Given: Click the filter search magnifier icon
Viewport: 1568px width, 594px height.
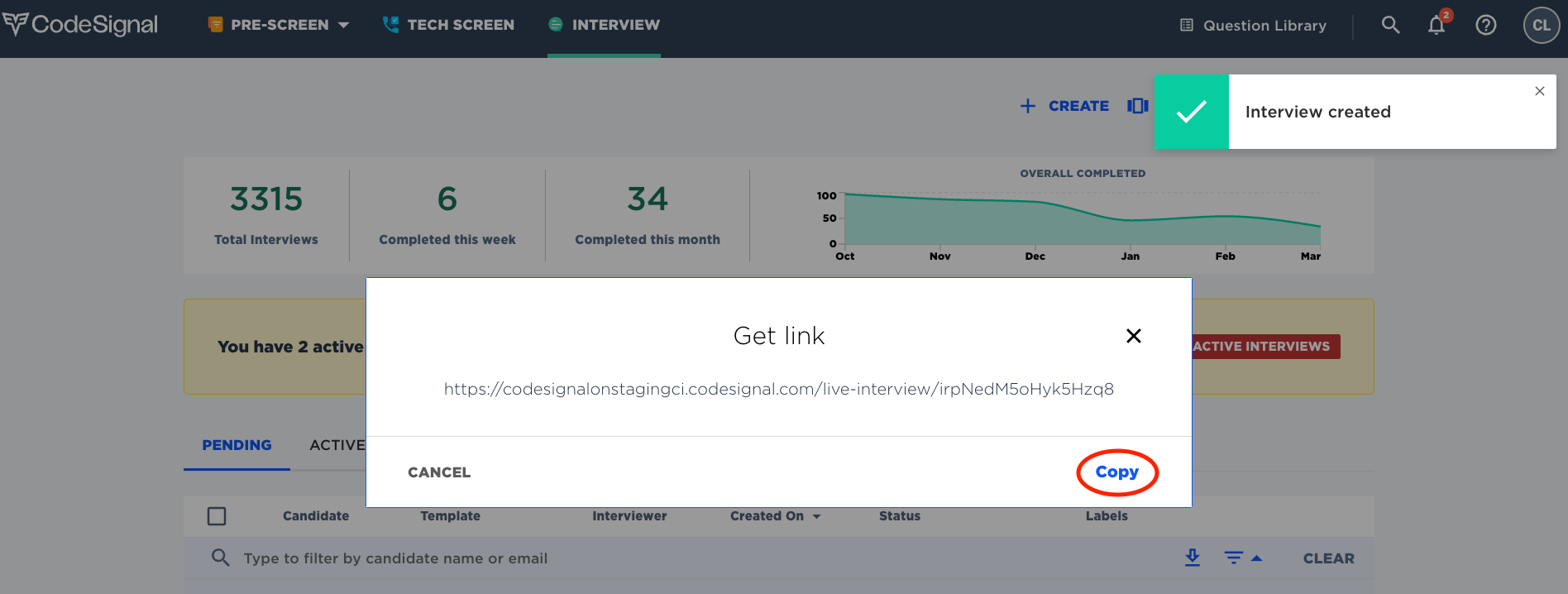Looking at the screenshot, I should [220, 558].
